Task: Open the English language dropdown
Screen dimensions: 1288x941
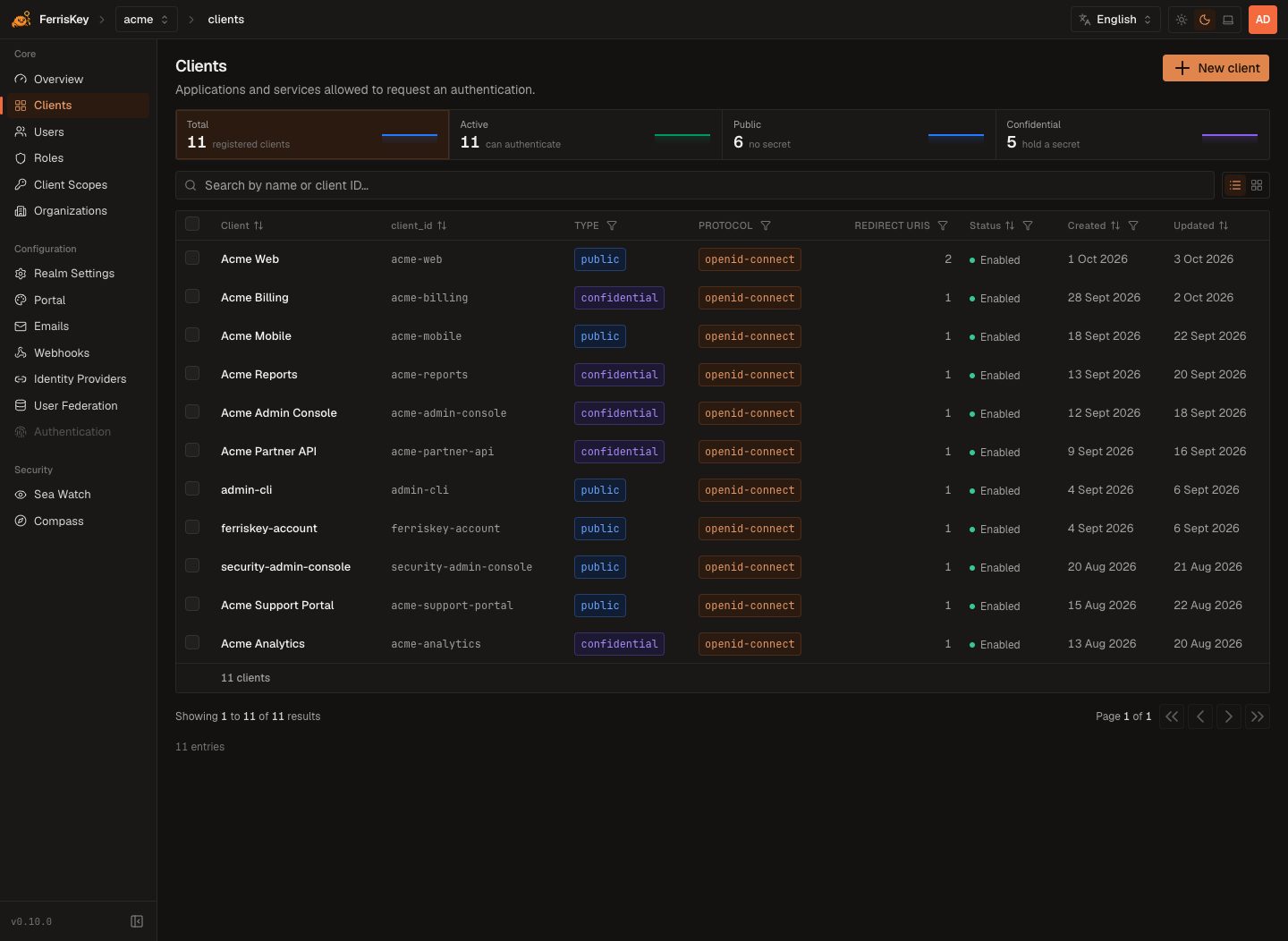Action: (1115, 20)
